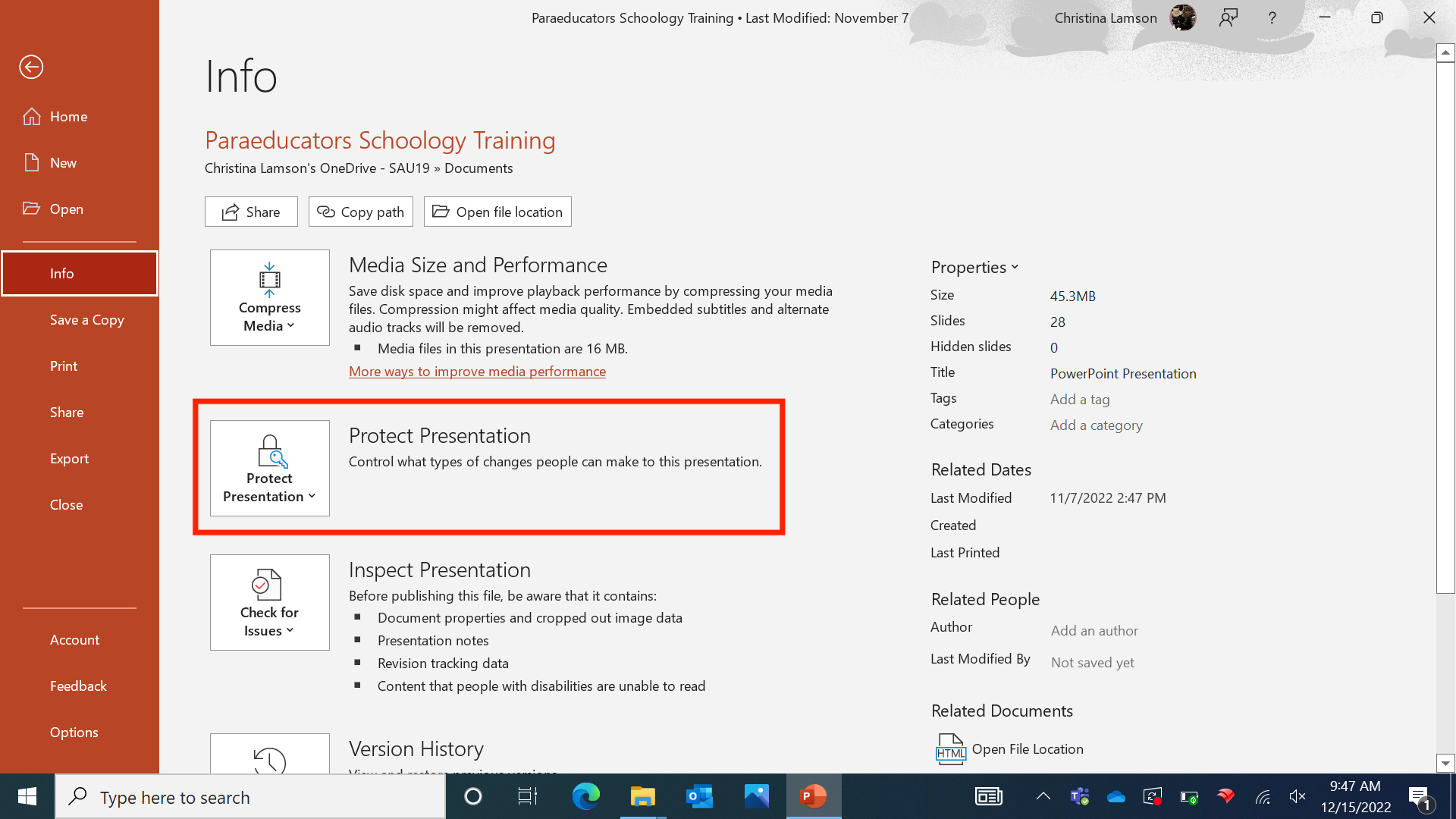
Task: Open Outlook from the taskbar
Action: (699, 796)
